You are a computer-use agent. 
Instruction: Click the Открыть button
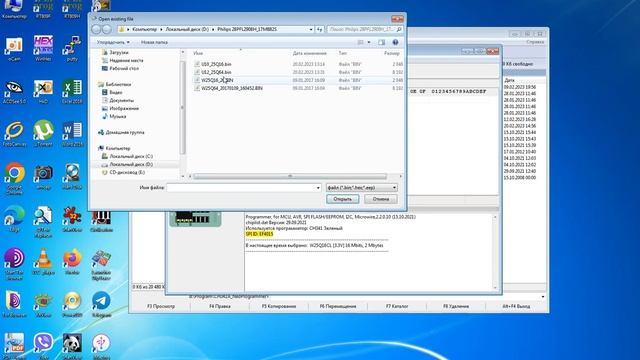pos(342,199)
